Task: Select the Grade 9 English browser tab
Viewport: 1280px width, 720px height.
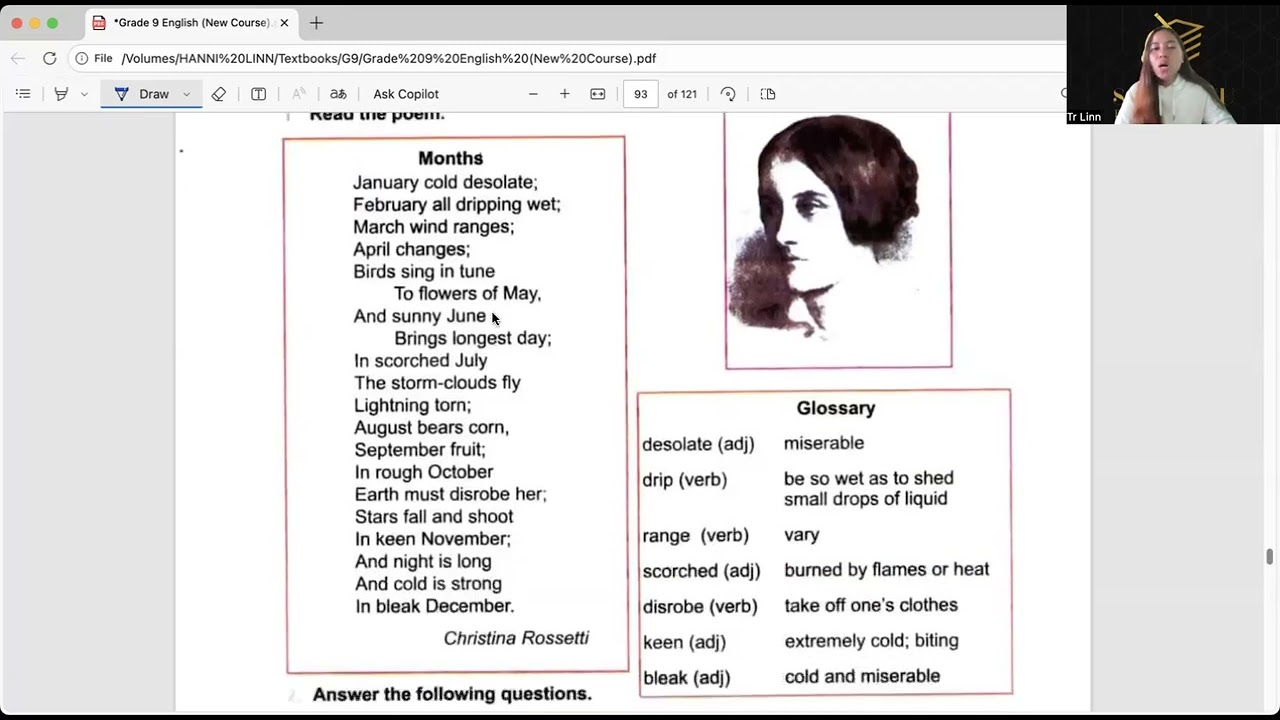Action: click(x=190, y=22)
